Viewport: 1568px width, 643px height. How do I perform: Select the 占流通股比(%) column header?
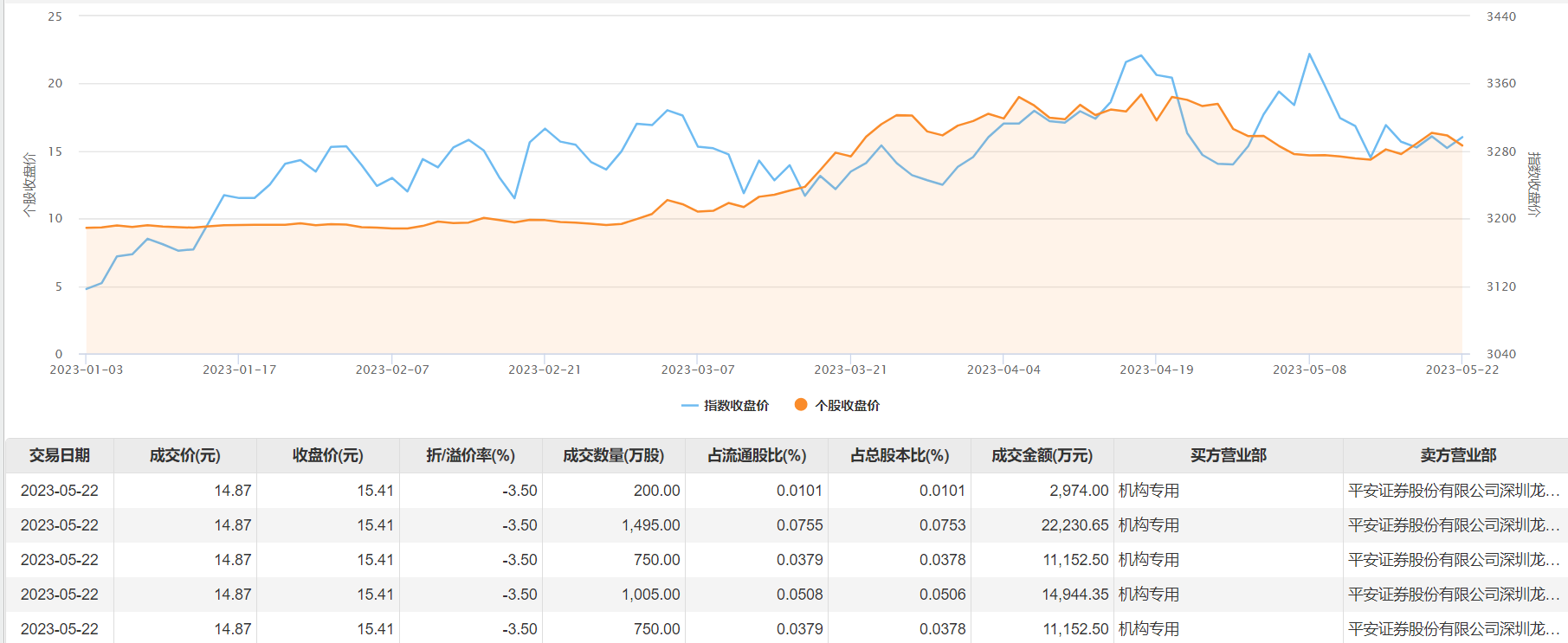757,455
